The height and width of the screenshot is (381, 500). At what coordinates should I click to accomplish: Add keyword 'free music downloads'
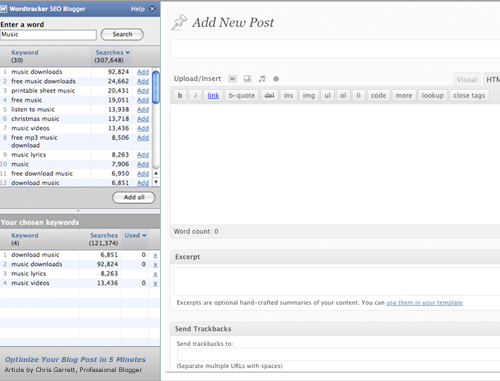(143, 81)
